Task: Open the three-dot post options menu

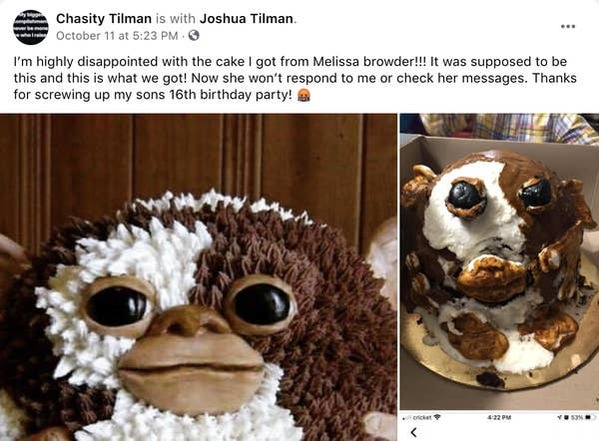Action: click(568, 26)
